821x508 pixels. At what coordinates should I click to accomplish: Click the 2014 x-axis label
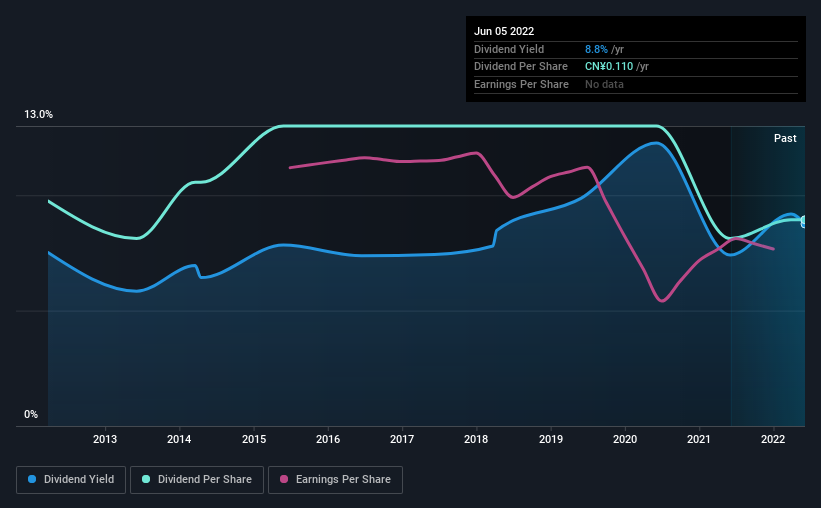click(179, 439)
